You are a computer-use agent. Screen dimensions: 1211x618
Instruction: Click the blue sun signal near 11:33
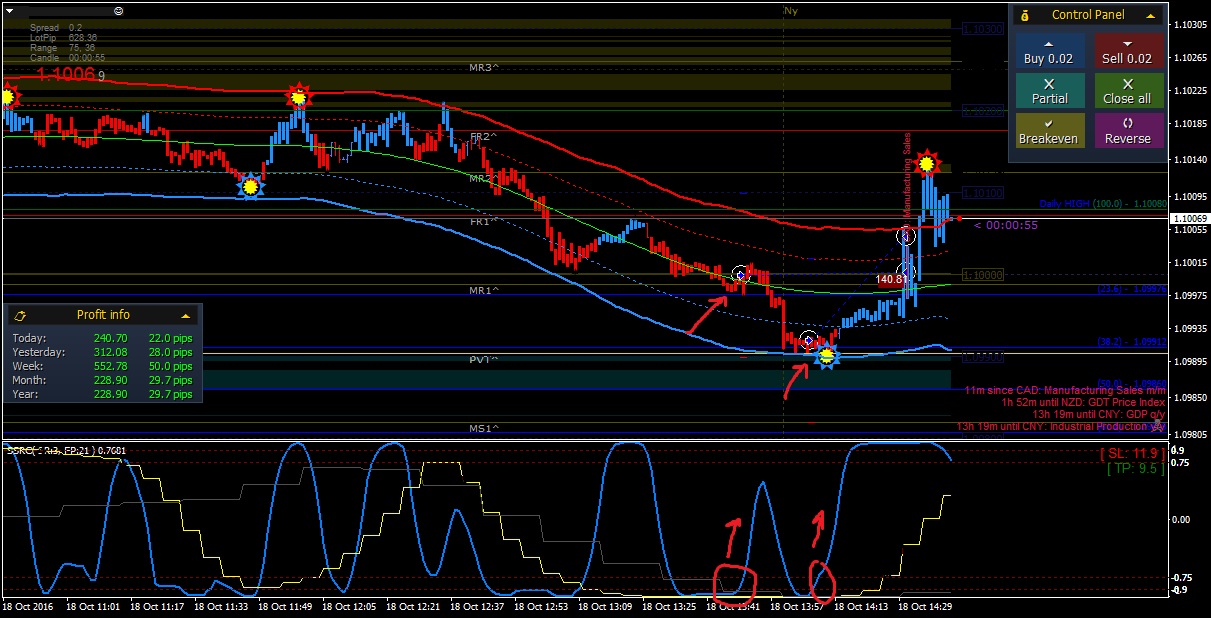[250, 186]
